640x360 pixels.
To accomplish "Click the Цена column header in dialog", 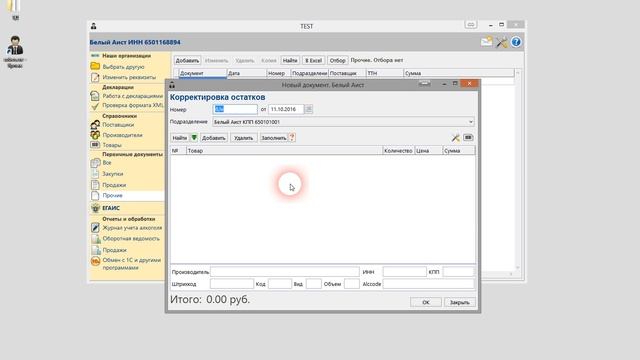I will pos(429,151).
